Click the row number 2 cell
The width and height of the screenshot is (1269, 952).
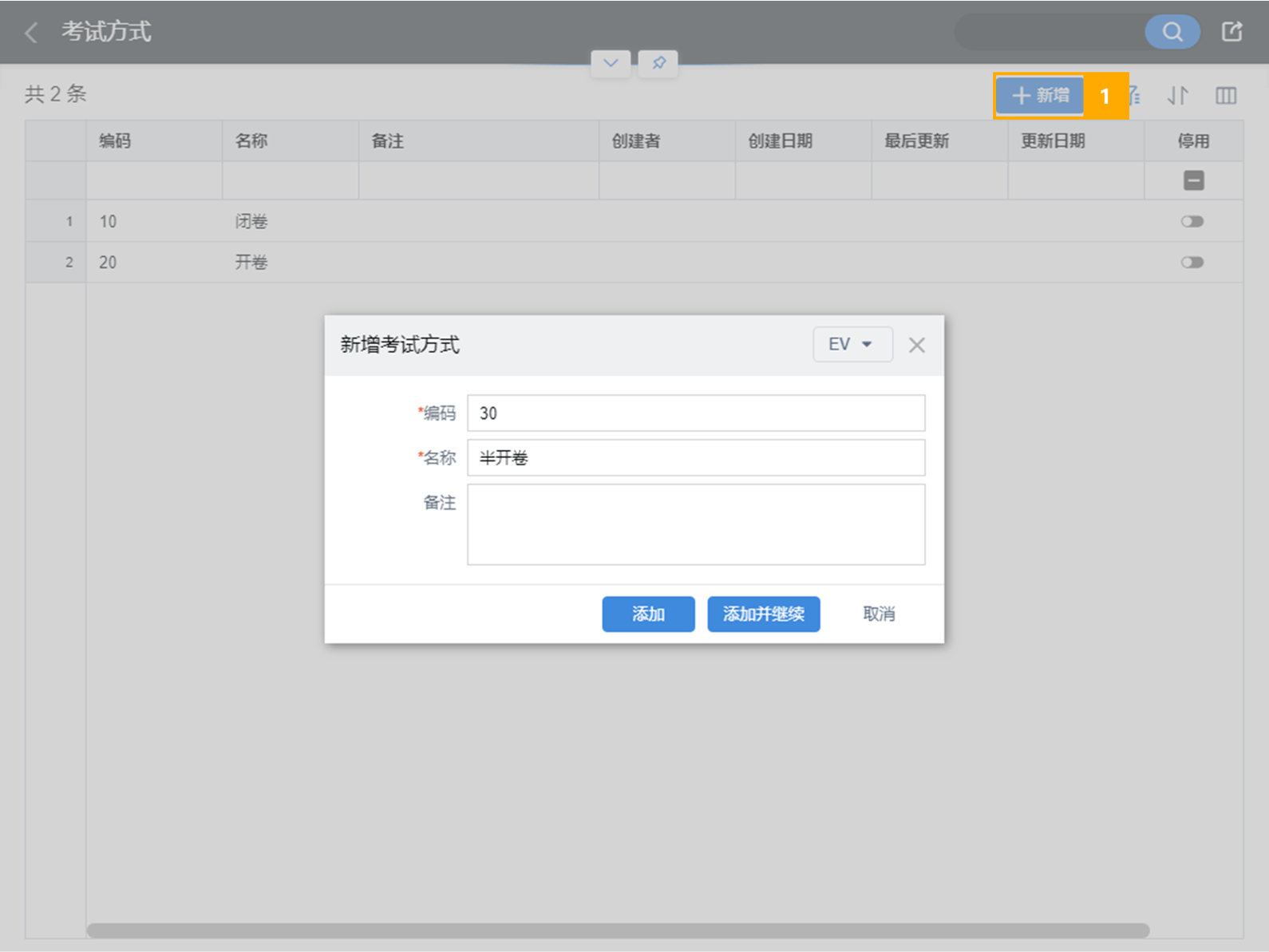tap(56, 262)
